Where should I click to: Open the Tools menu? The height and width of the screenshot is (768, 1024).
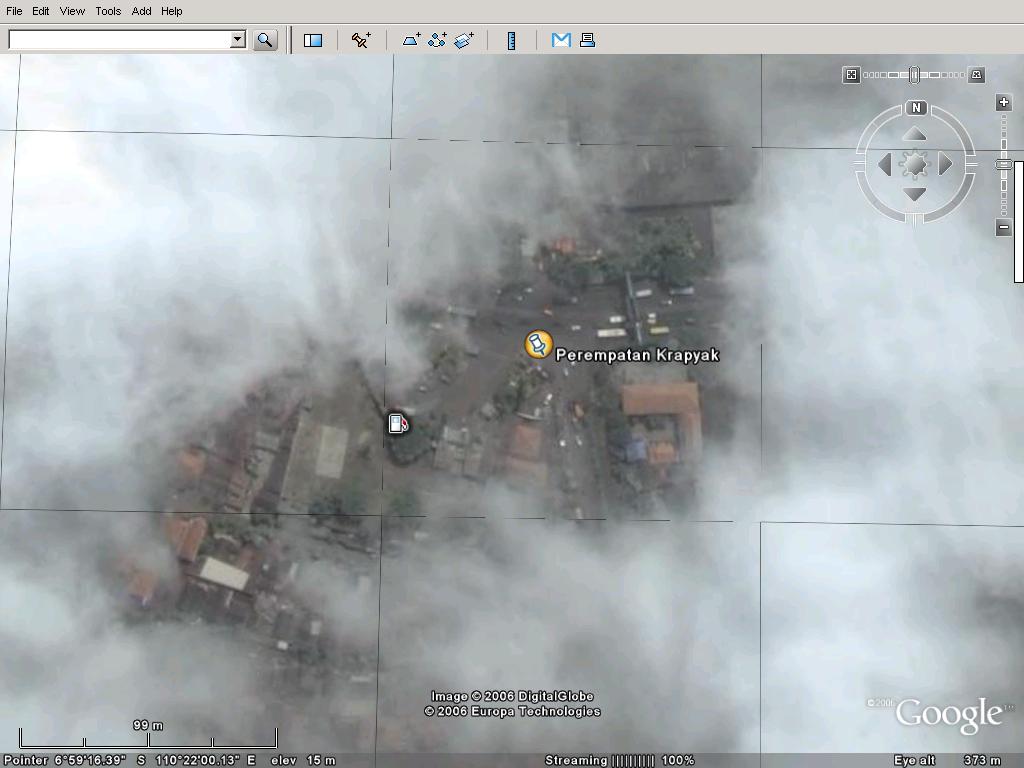pyautogui.click(x=108, y=11)
